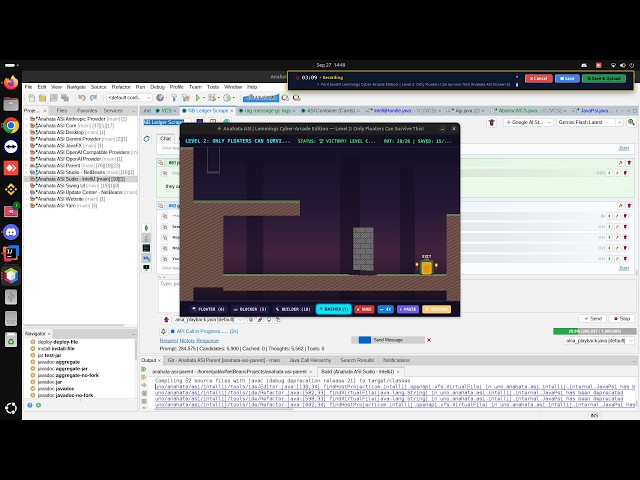
Task: Click Cancel in the recording bar
Action: tap(538, 78)
